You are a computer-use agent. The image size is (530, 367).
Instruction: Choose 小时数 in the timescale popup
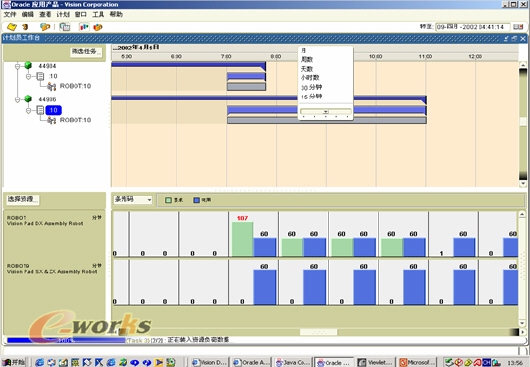coord(310,78)
